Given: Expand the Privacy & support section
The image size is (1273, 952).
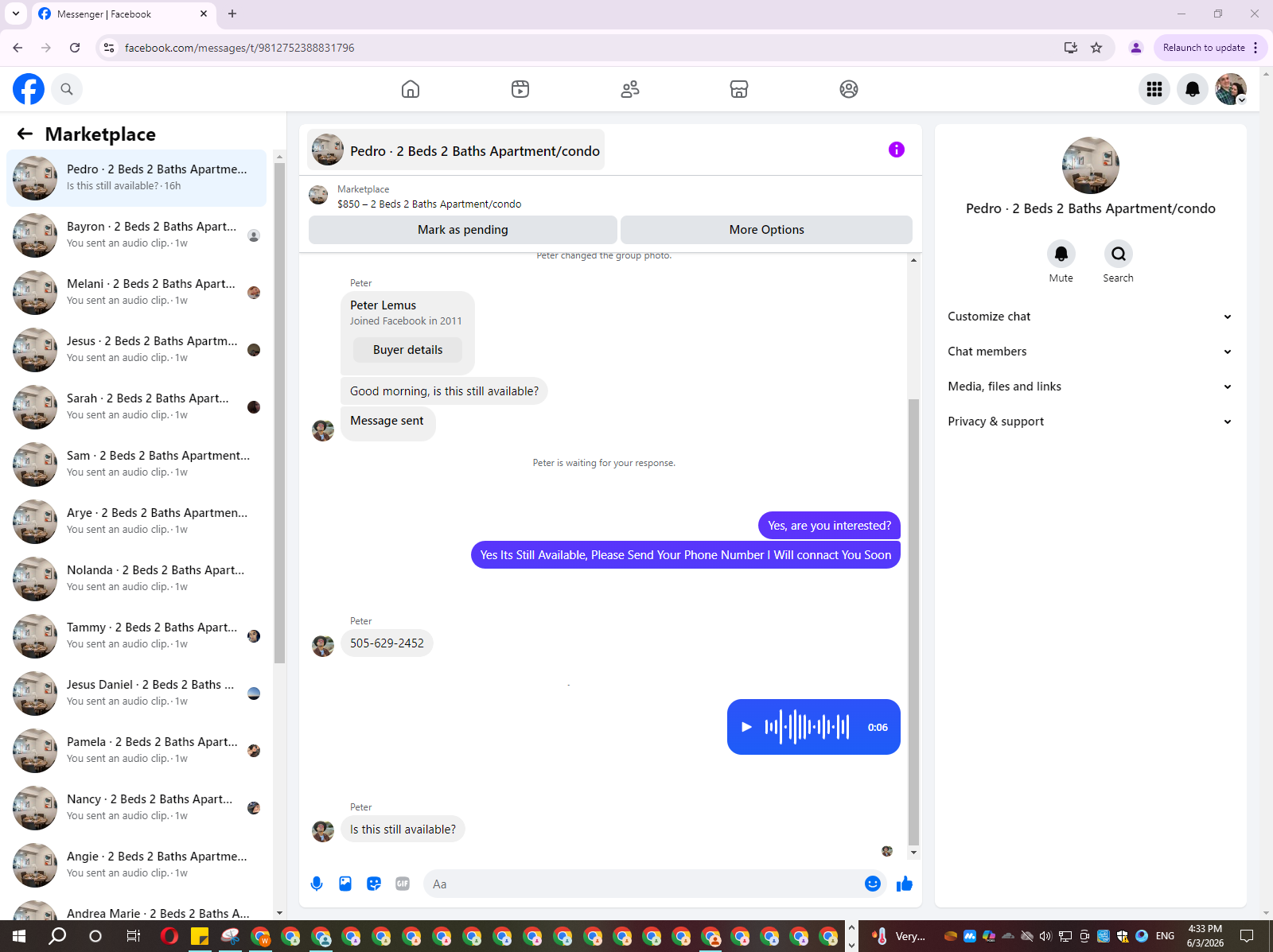Looking at the screenshot, I should click(1090, 422).
